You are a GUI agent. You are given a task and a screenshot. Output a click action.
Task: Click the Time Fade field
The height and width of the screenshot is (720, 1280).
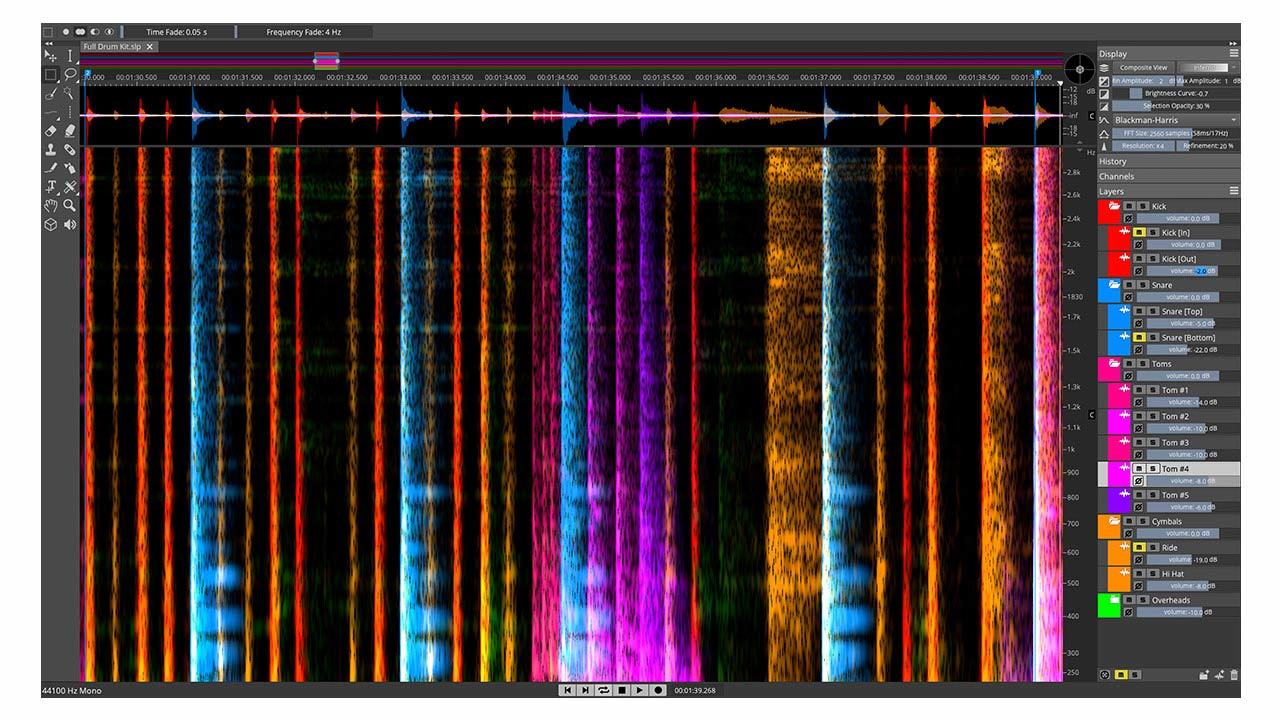pyautogui.click(x=177, y=32)
